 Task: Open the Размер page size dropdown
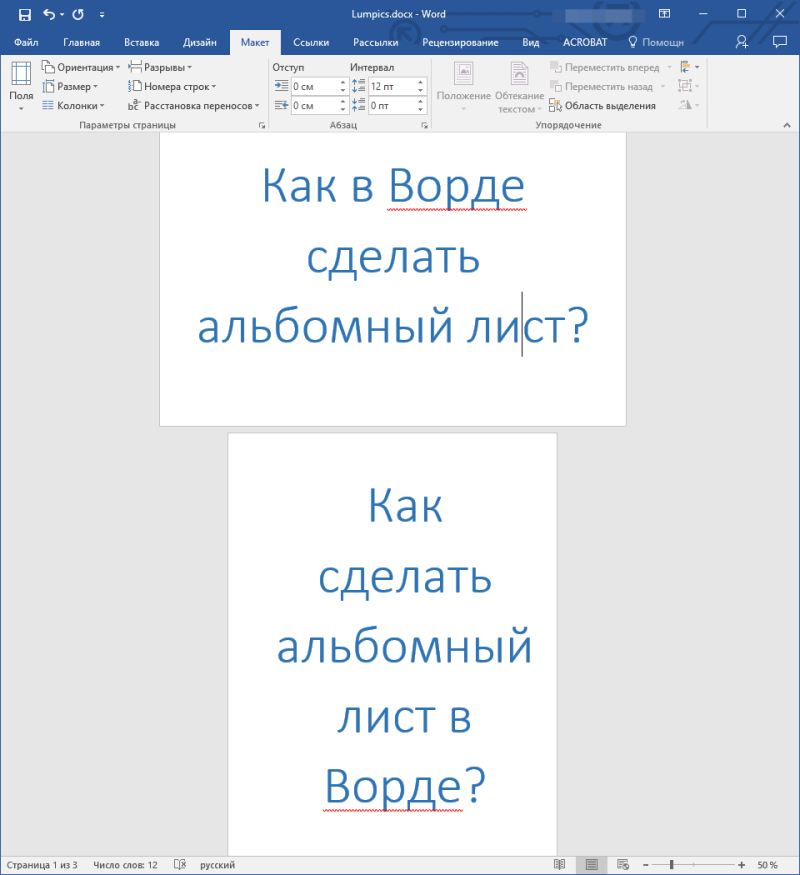click(70, 86)
